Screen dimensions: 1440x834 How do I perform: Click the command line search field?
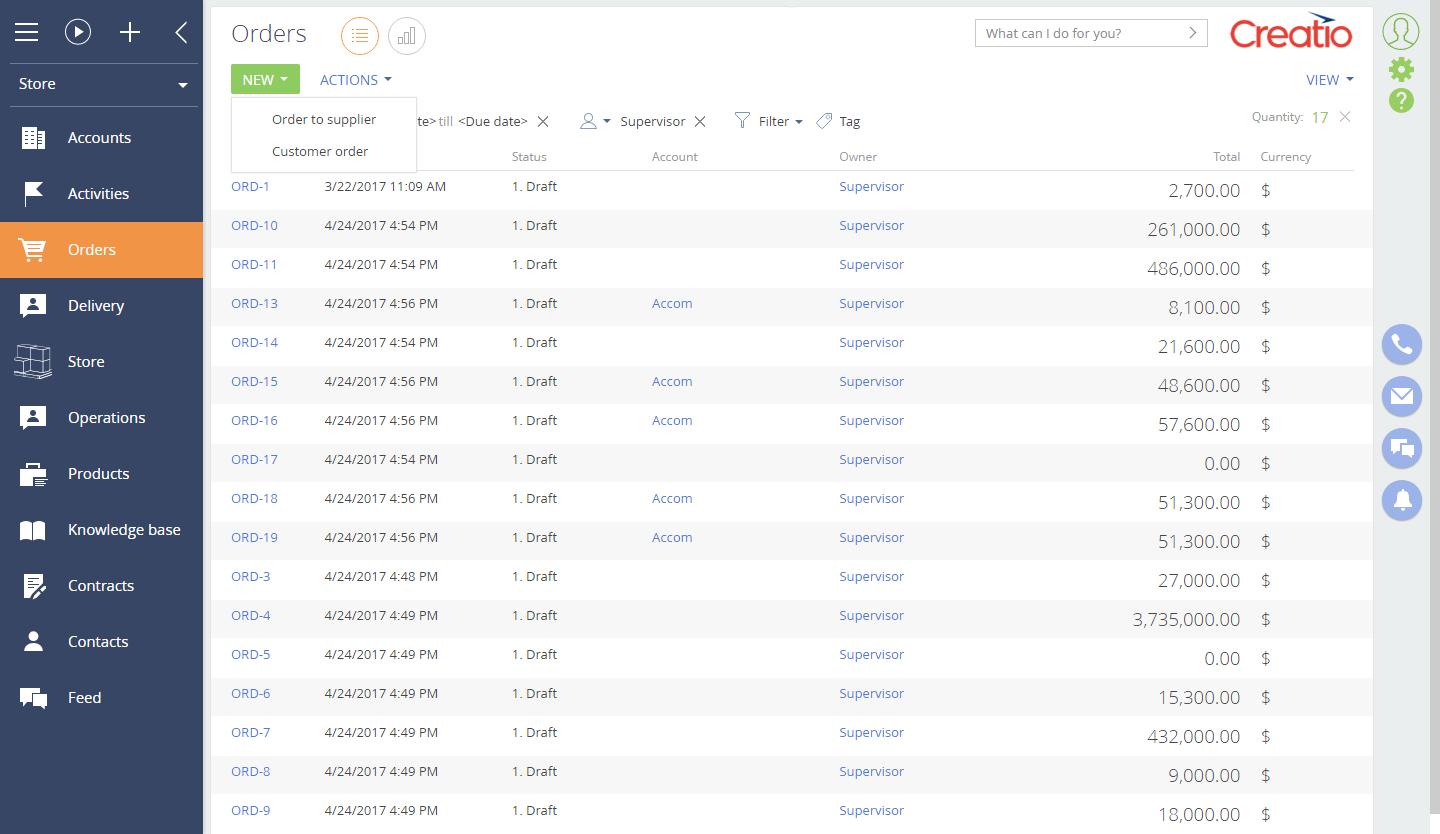click(1078, 33)
